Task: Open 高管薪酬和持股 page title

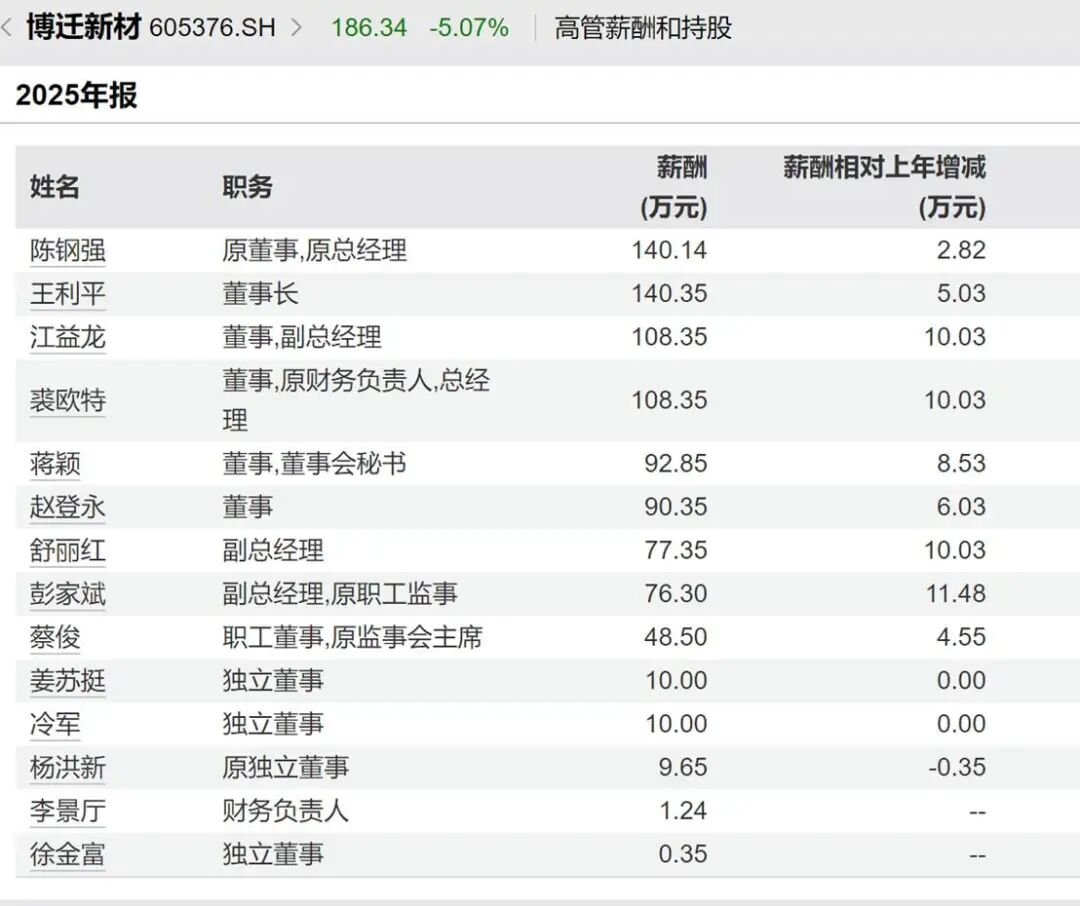Action: [x=643, y=28]
